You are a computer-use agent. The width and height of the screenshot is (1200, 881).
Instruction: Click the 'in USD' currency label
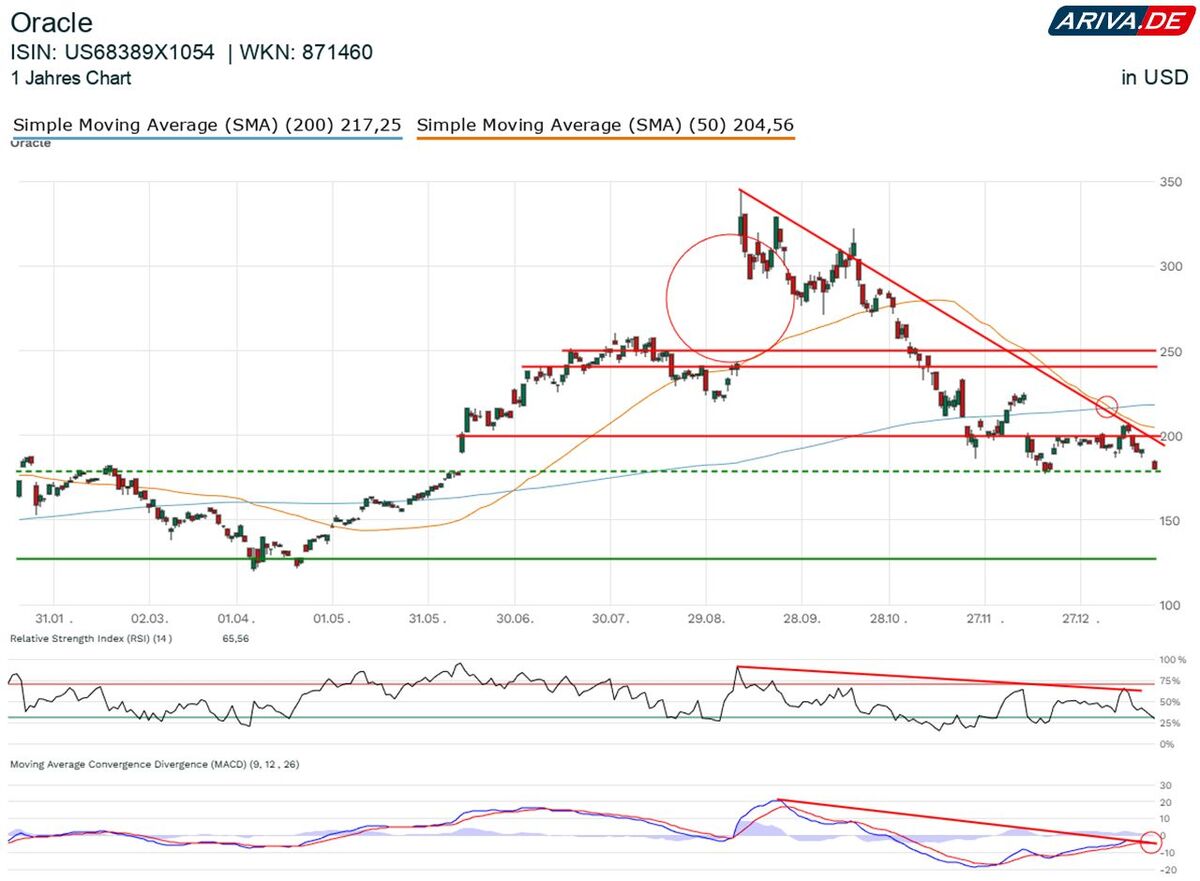(1155, 78)
